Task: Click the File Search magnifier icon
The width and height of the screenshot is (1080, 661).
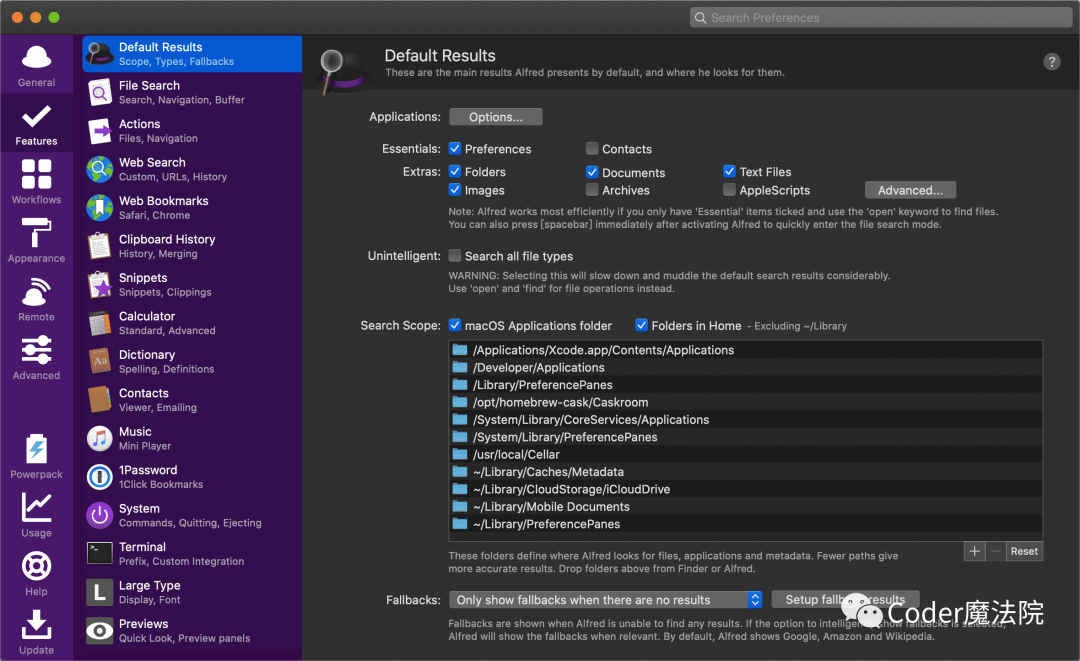Action: [100, 92]
